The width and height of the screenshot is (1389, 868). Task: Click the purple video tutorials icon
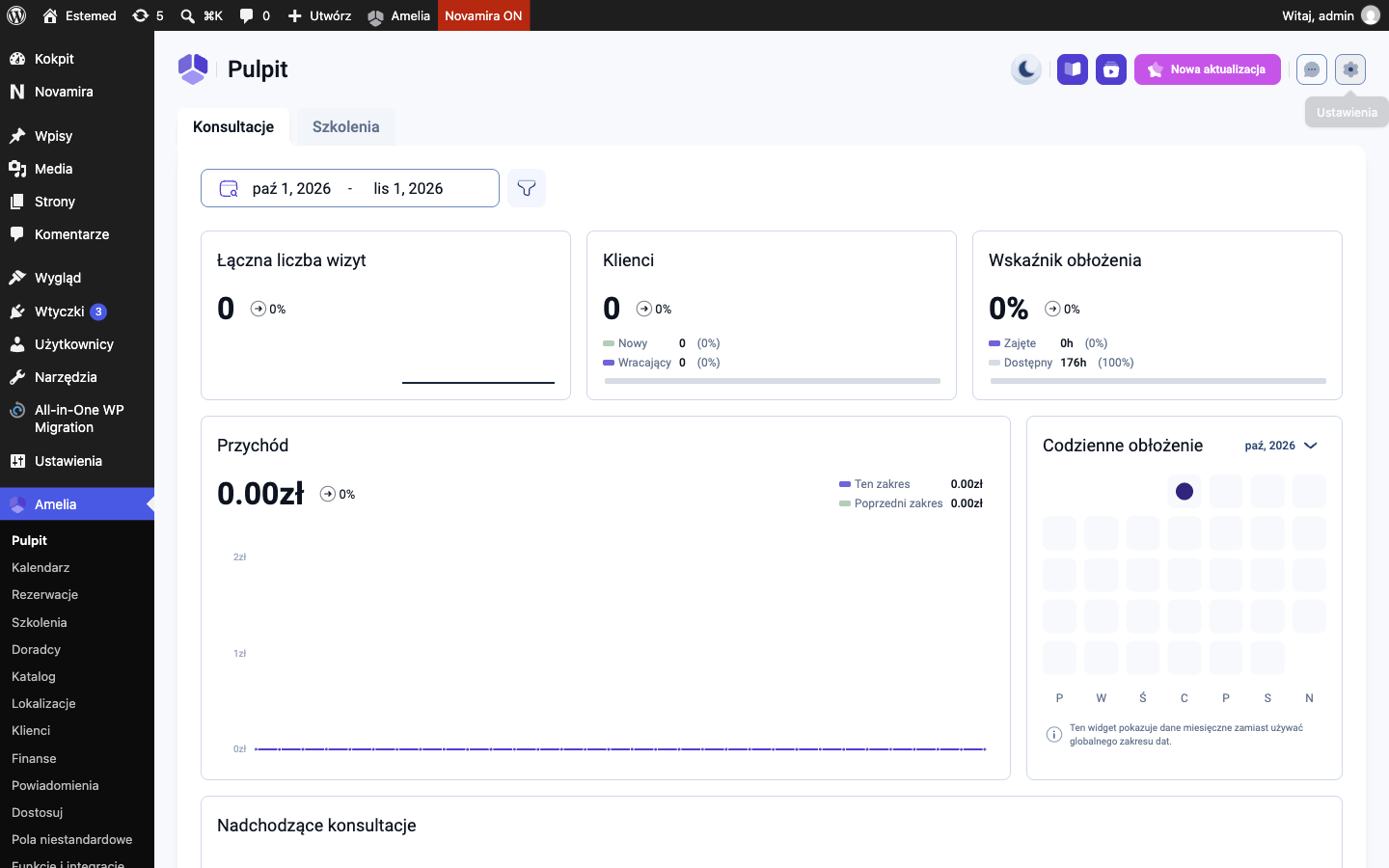[1111, 69]
